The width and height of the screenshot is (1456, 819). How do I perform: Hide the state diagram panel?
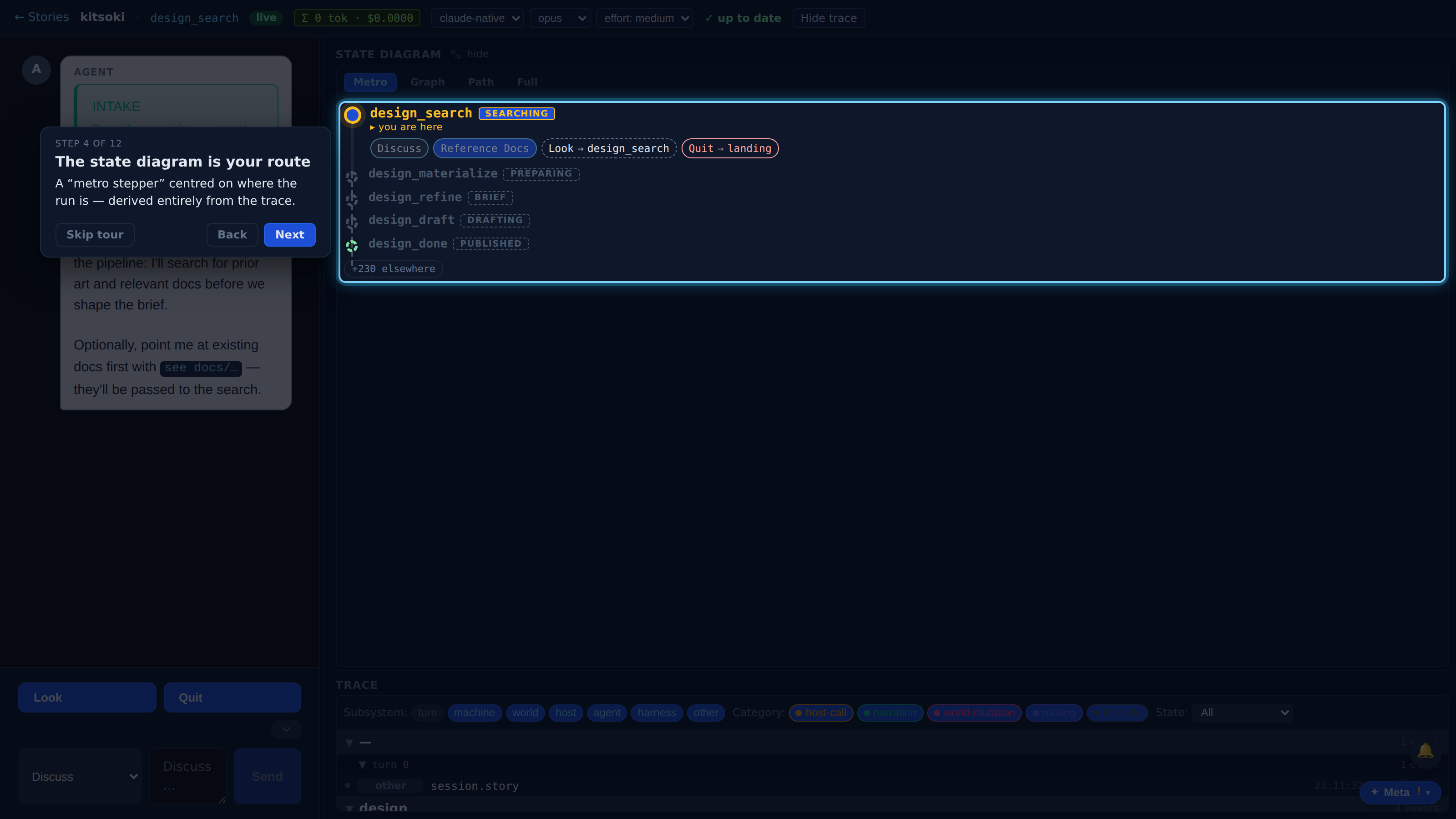tap(478, 54)
